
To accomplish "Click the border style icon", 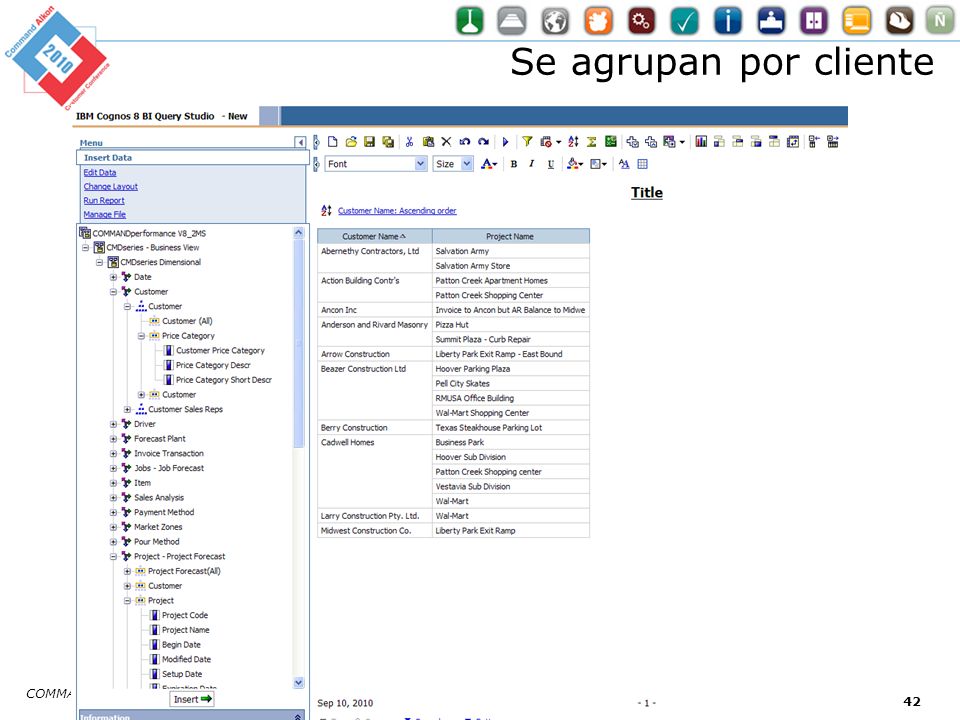I will point(598,164).
